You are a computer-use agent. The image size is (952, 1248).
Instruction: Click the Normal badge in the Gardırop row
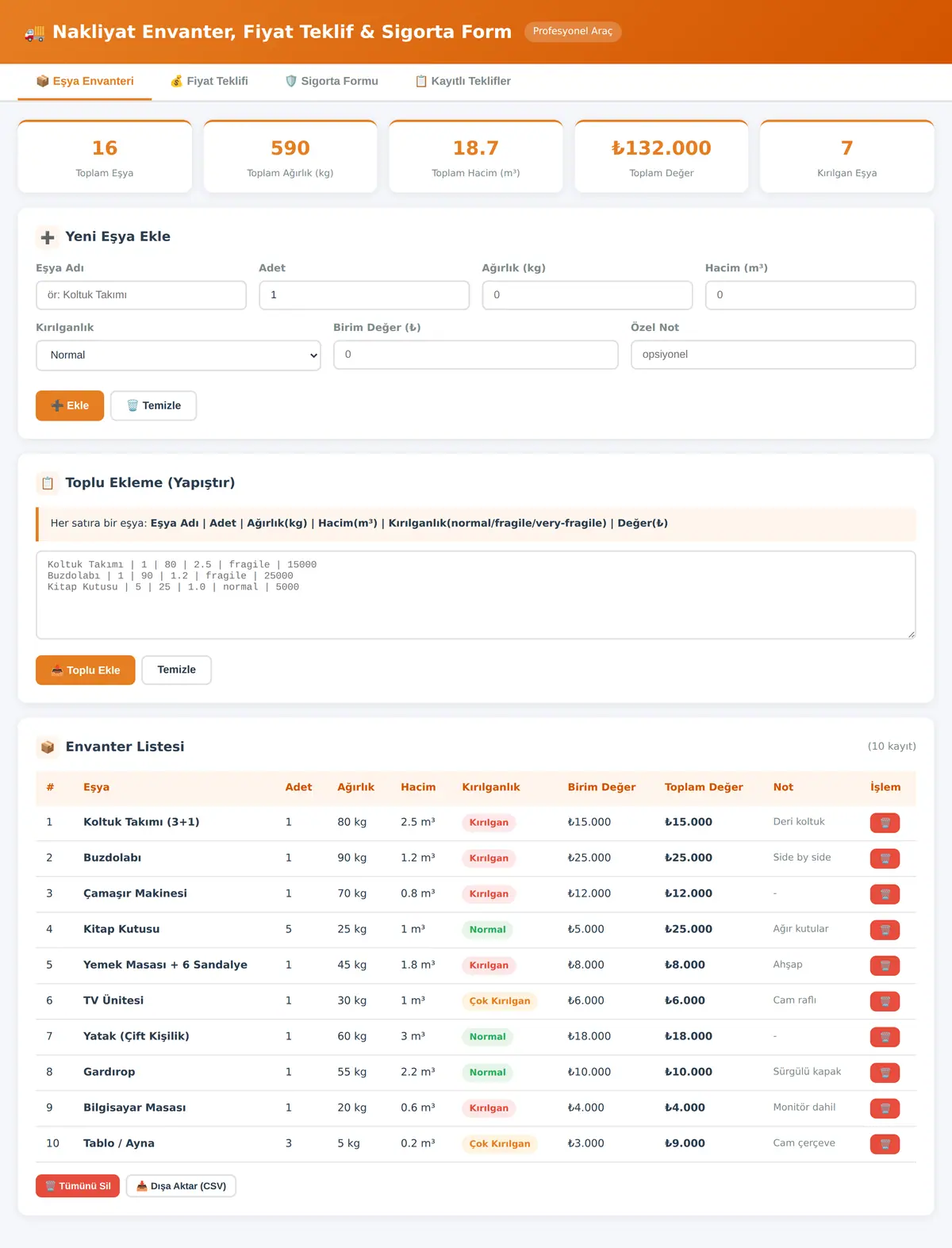point(488,1073)
